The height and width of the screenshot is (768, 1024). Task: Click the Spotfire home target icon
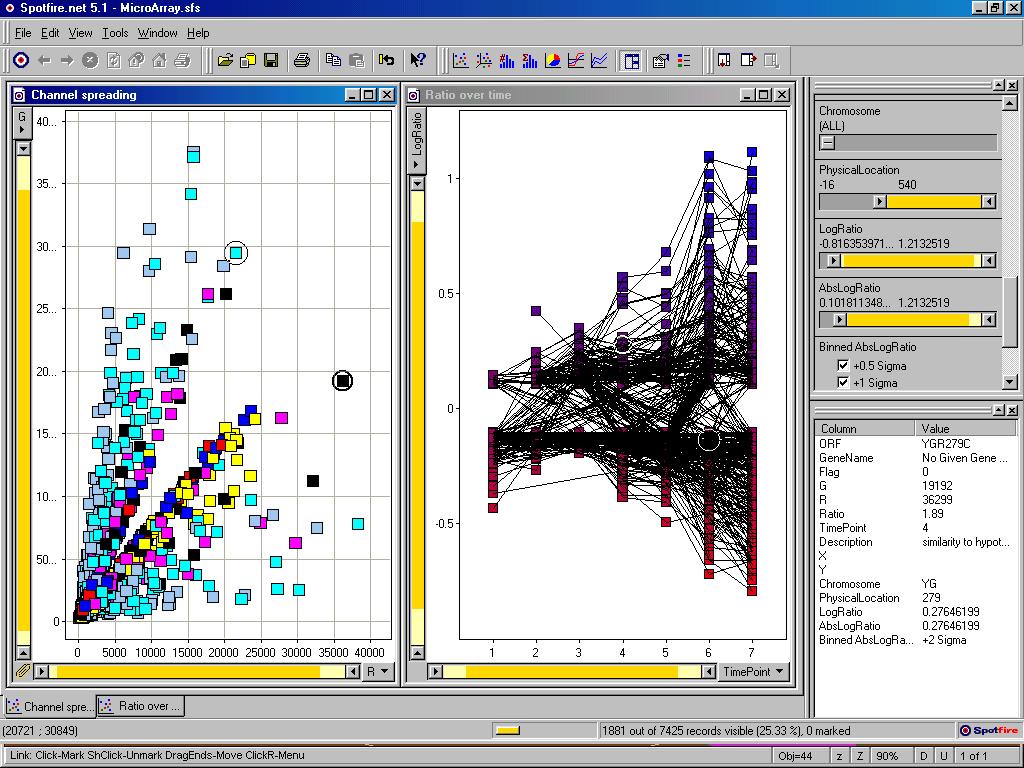click(x=21, y=60)
